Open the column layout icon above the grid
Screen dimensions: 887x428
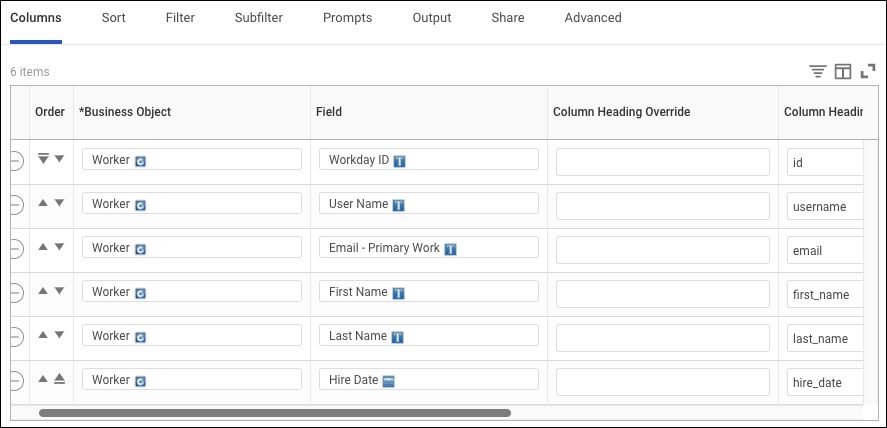coord(843,71)
